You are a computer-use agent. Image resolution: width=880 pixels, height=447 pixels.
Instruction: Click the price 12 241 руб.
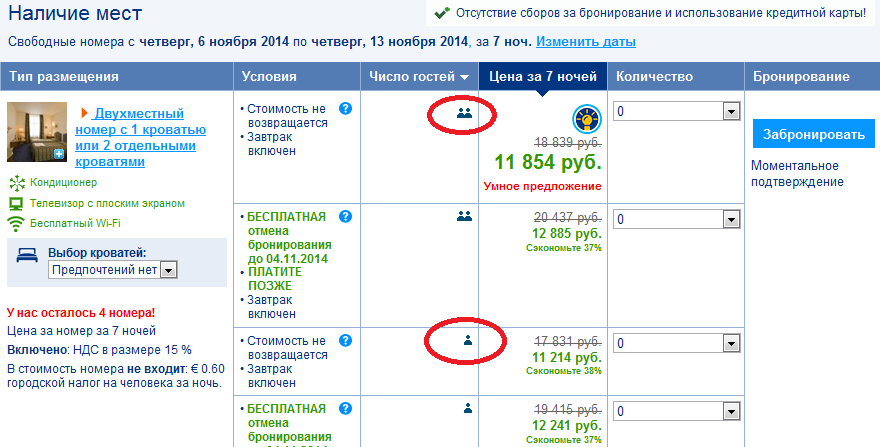567,425
